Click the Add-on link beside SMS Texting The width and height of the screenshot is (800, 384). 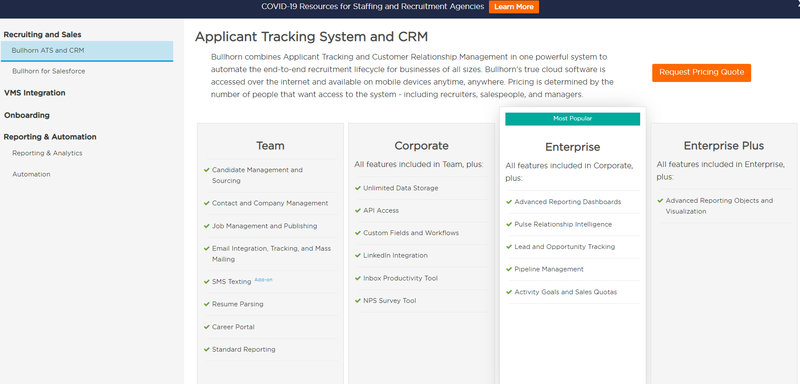coord(263,279)
